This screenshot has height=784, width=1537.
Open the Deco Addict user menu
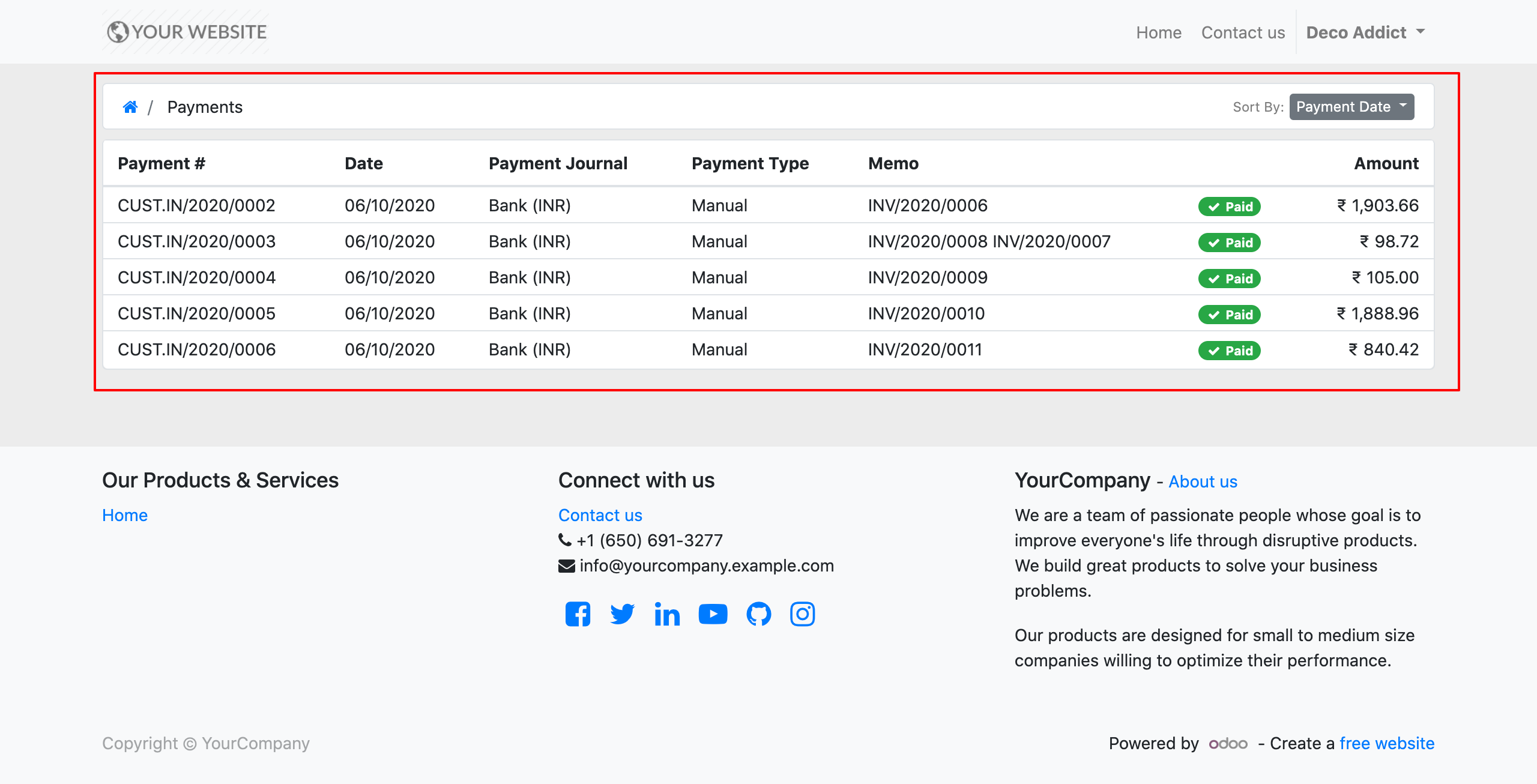click(1365, 32)
